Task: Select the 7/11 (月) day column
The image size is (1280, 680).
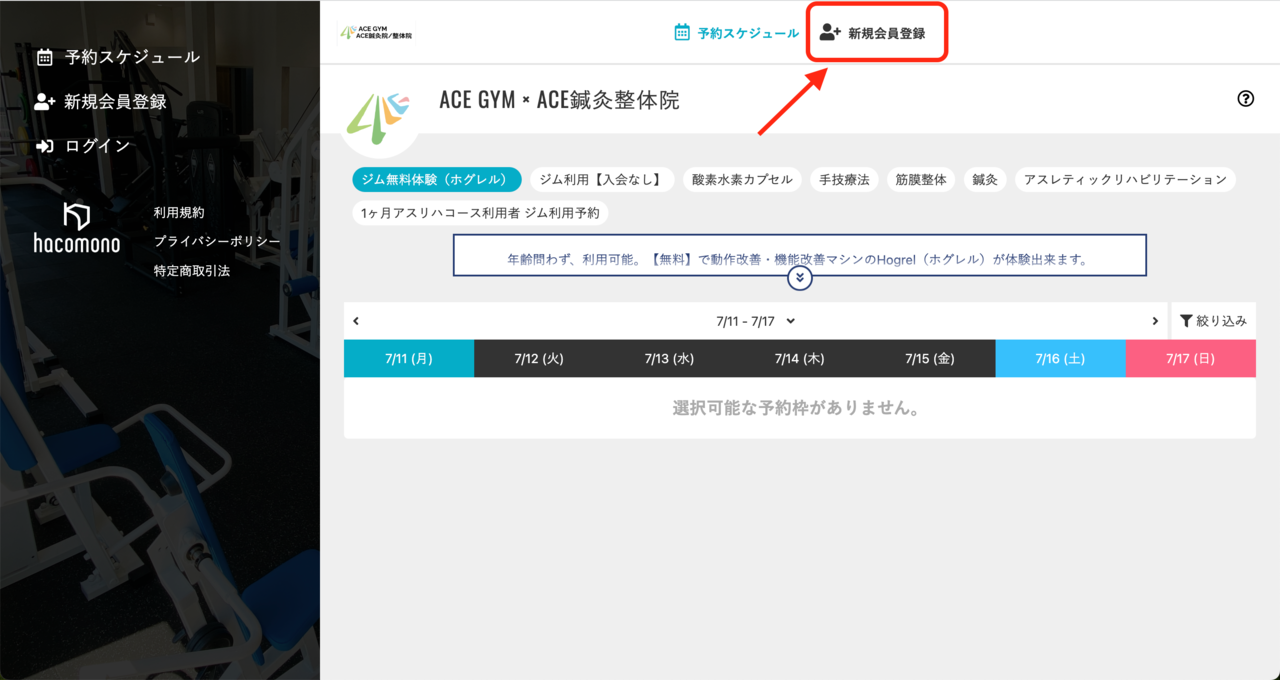Action: tap(409, 359)
